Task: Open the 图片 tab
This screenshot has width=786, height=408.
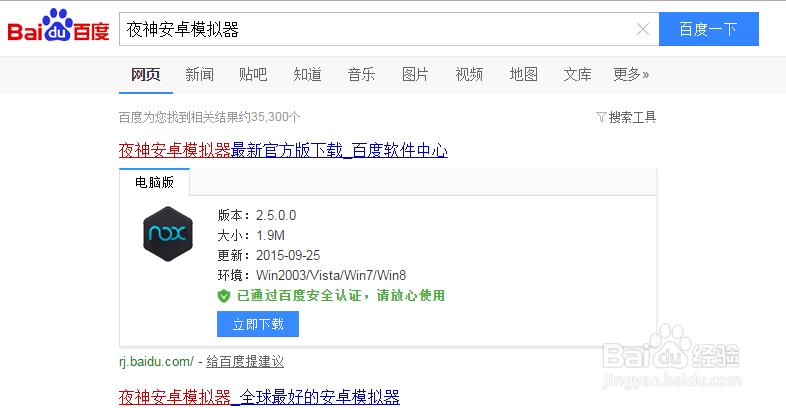Action: (415, 75)
